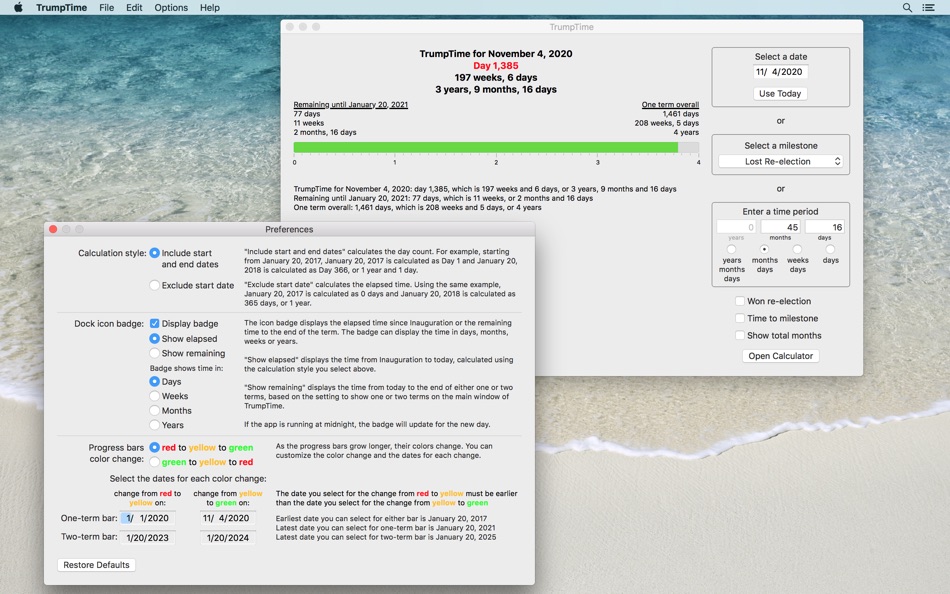
Task: Set badge time to Years
Action: [154, 425]
